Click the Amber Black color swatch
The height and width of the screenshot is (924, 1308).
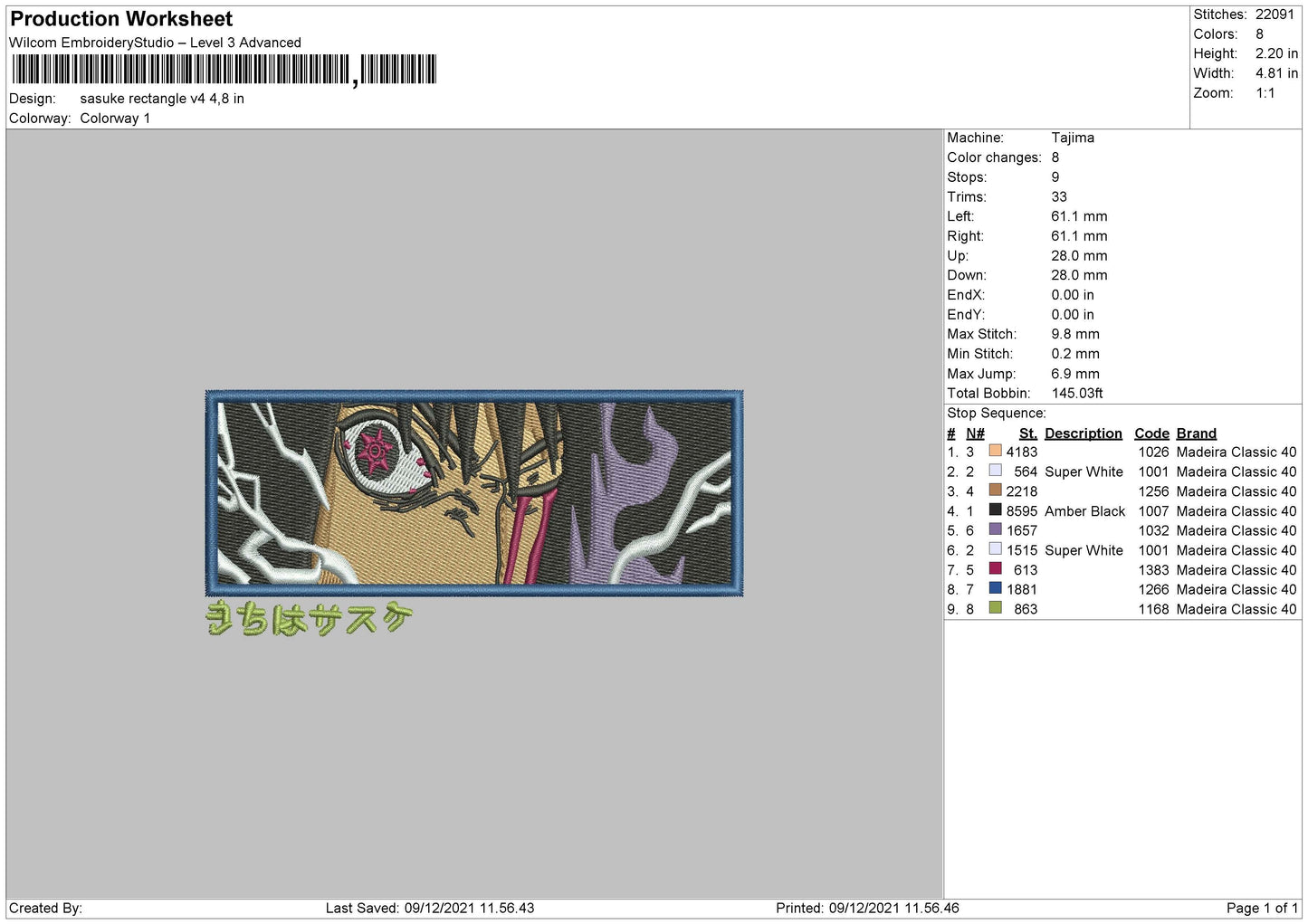995,510
